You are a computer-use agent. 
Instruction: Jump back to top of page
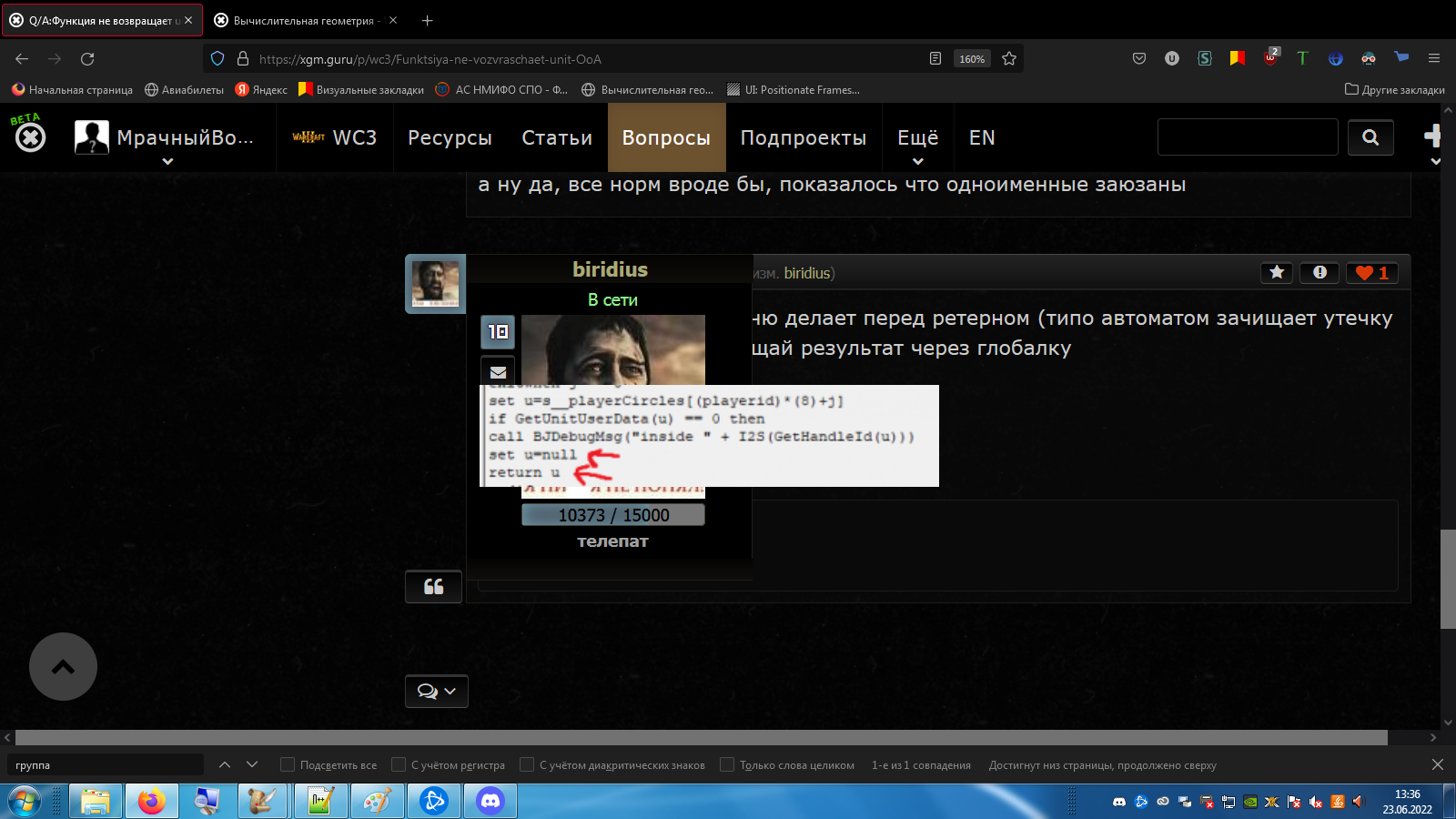(x=63, y=667)
